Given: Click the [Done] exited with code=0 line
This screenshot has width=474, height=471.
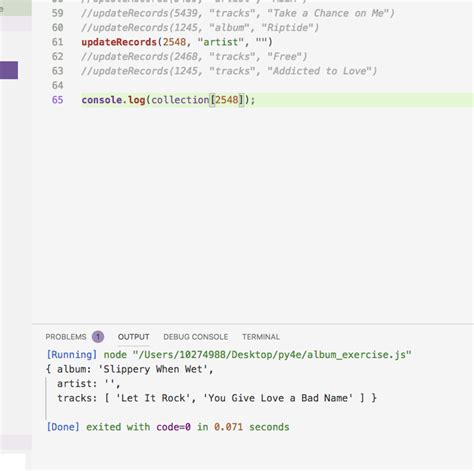Looking at the screenshot, I should coord(168,427).
